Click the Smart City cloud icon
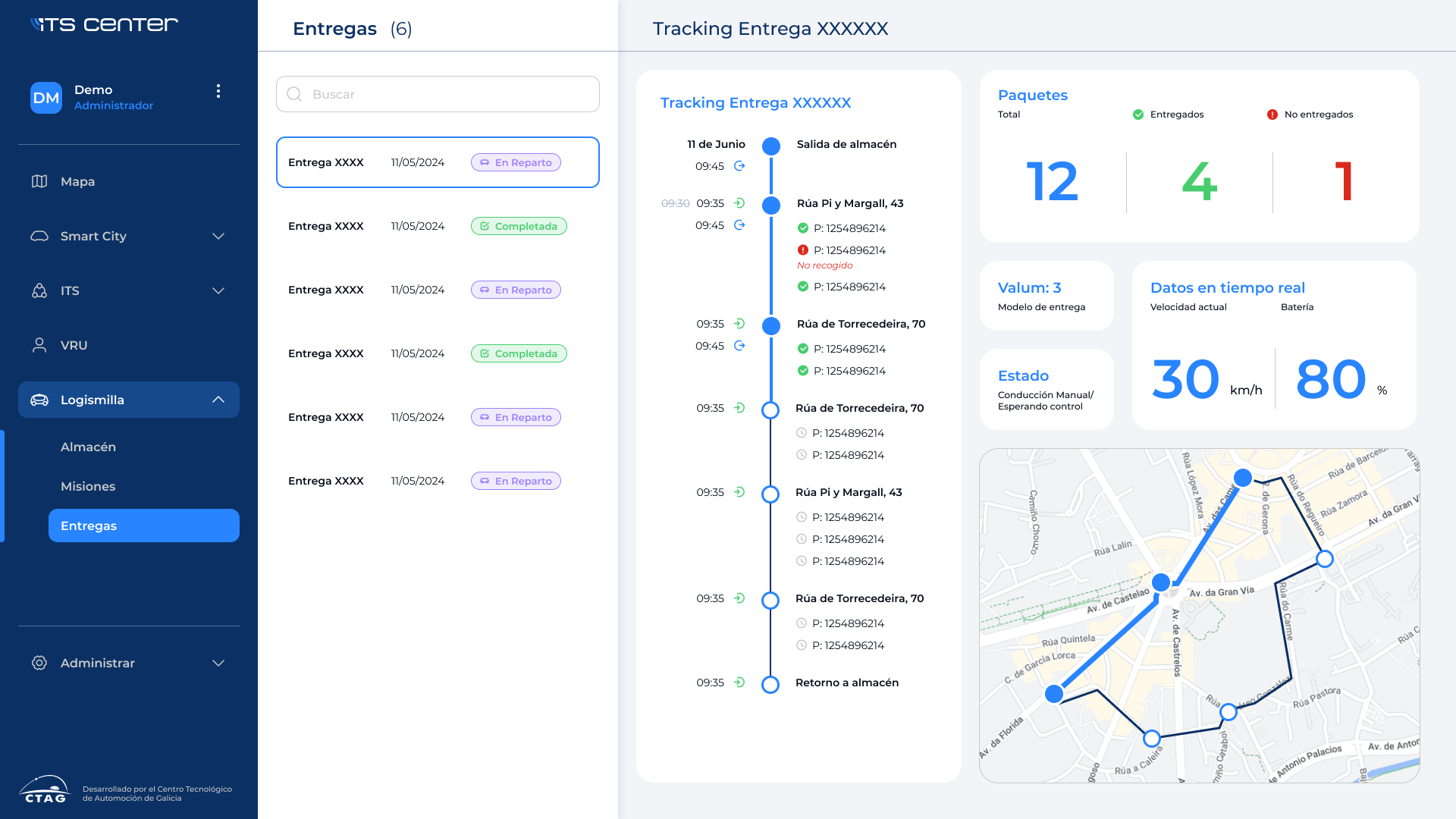The image size is (1456, 819). [39, 236]
